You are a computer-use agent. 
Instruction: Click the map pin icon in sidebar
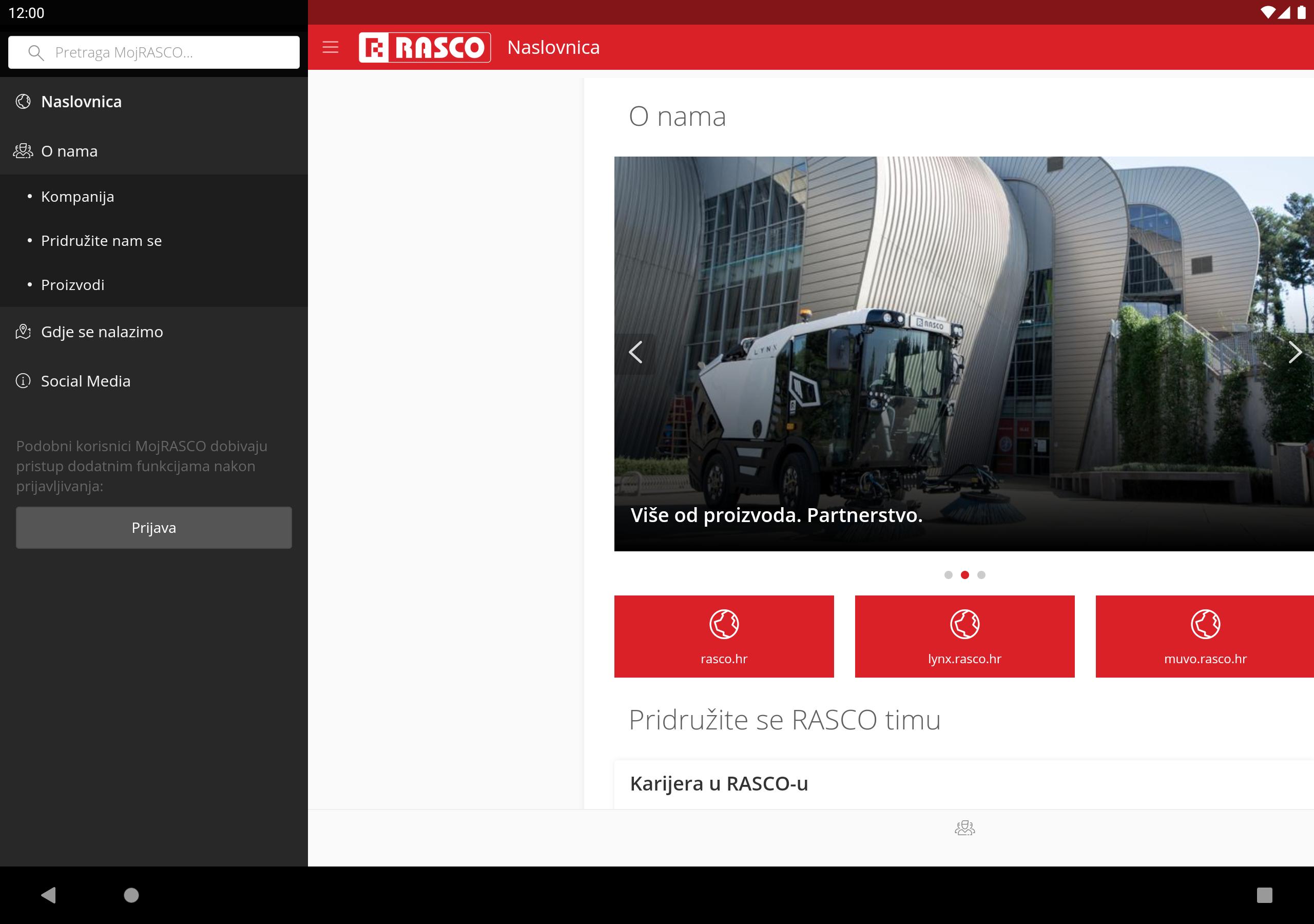(23, 332)
